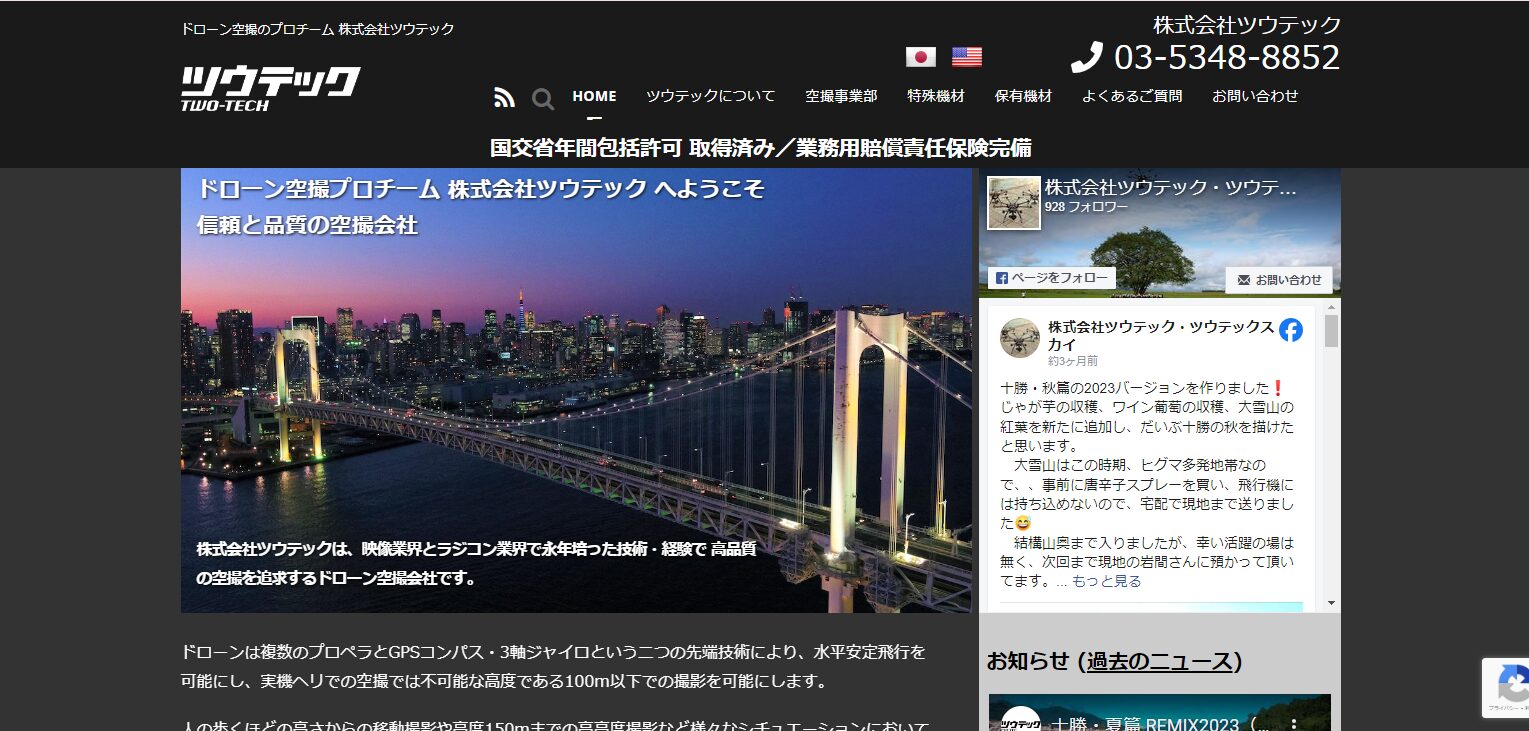Viewport: 1529px width, 731px height.
Task: Click the 信頼と品質の空撮会社 heading
Action: [x=307, y=225]
